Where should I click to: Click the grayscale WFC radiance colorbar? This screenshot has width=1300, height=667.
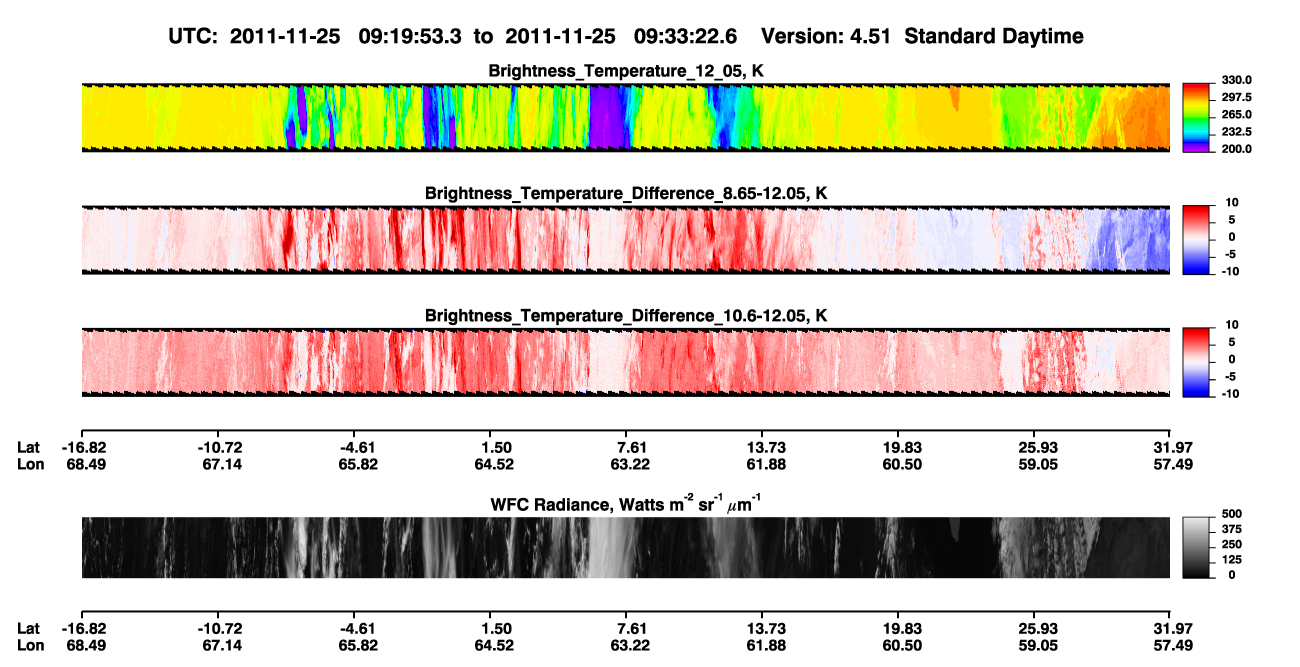tap(1197, 547)
